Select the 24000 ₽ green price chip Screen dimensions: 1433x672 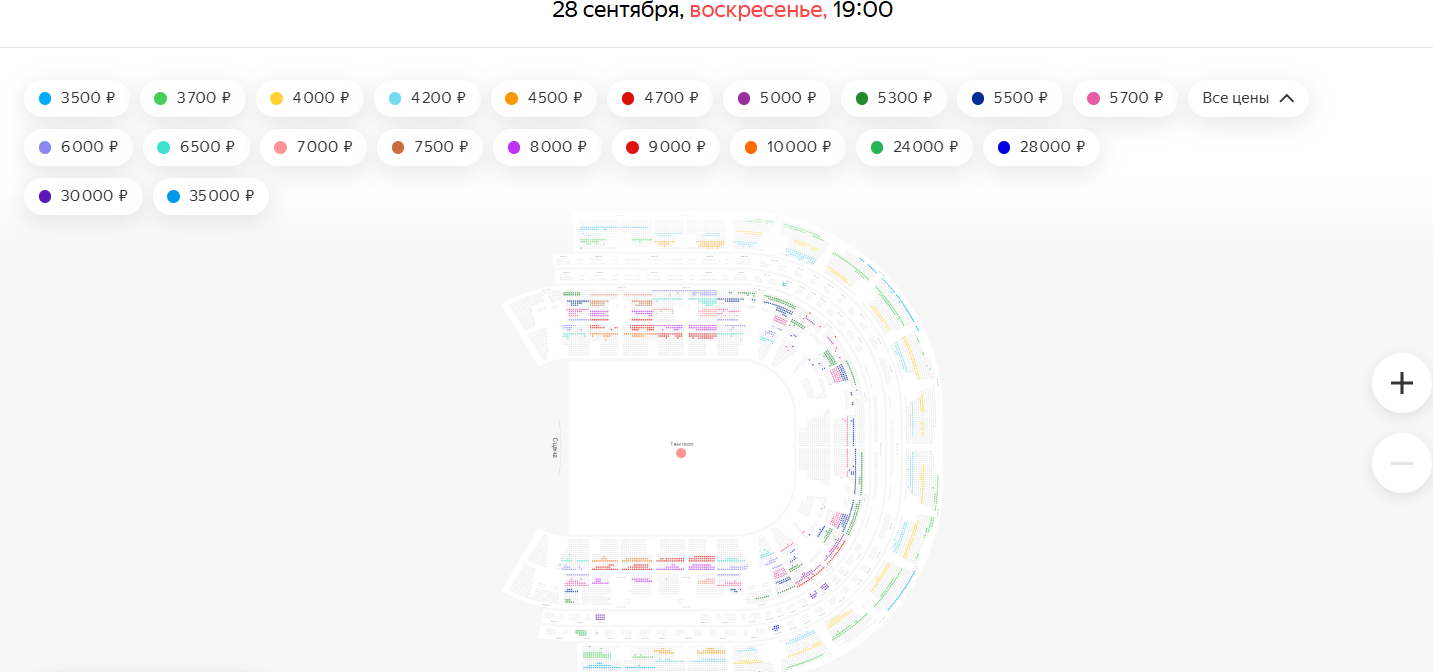(914, 147)
